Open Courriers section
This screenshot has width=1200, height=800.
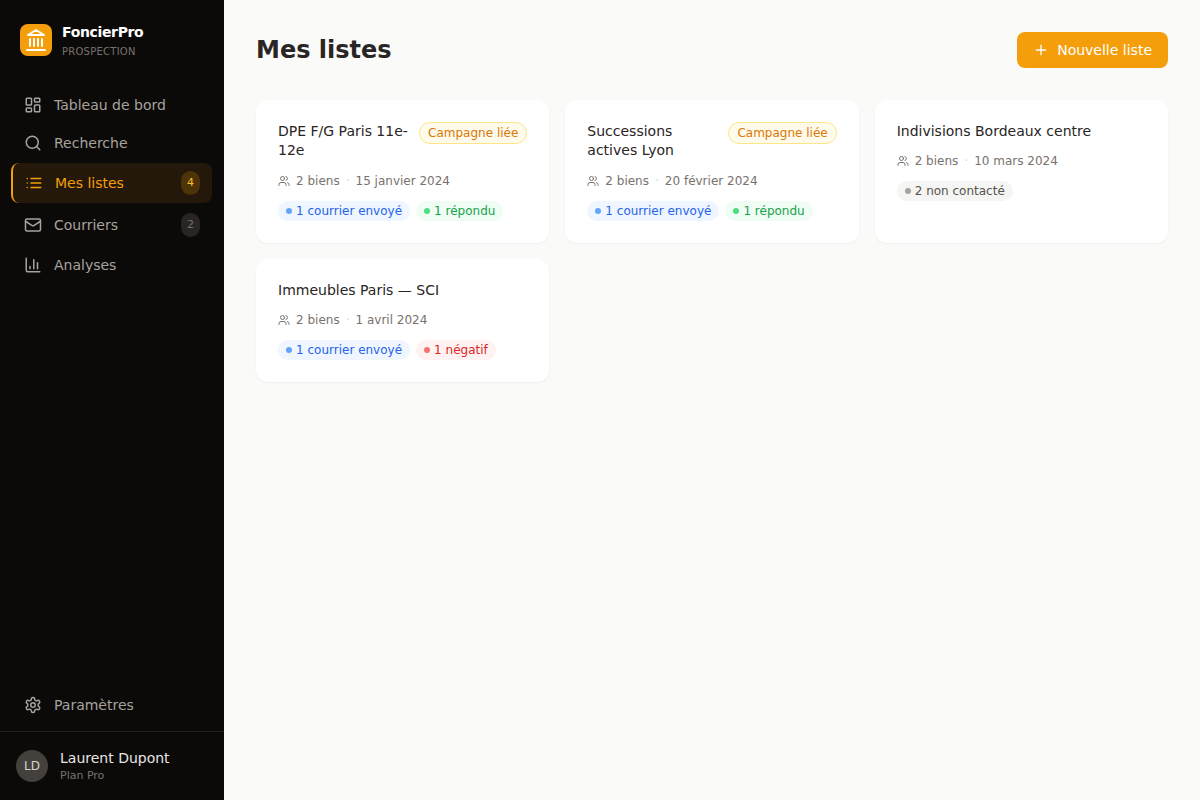[112, 225]
